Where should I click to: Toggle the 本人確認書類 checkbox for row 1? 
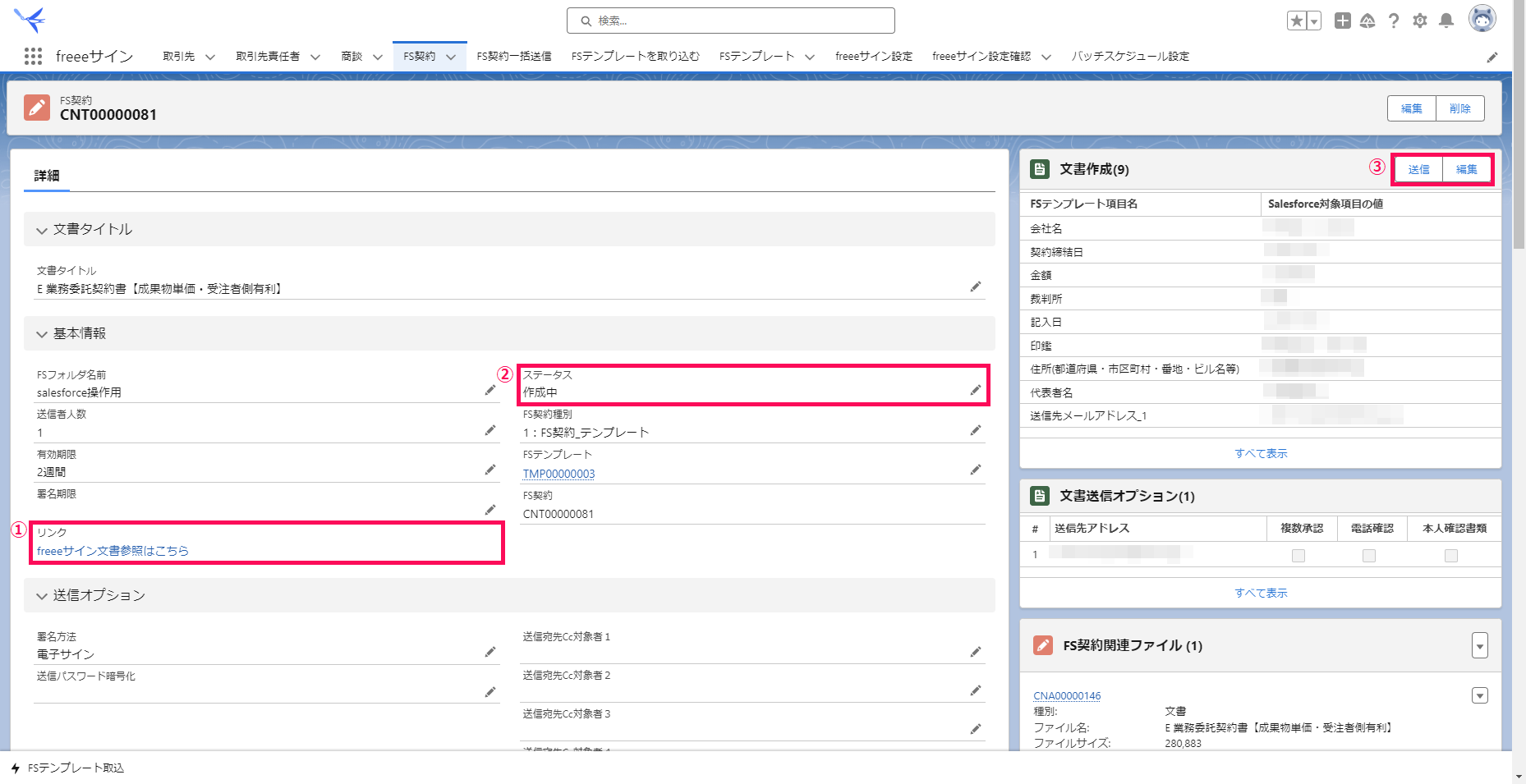click(x=1451, y=556)
